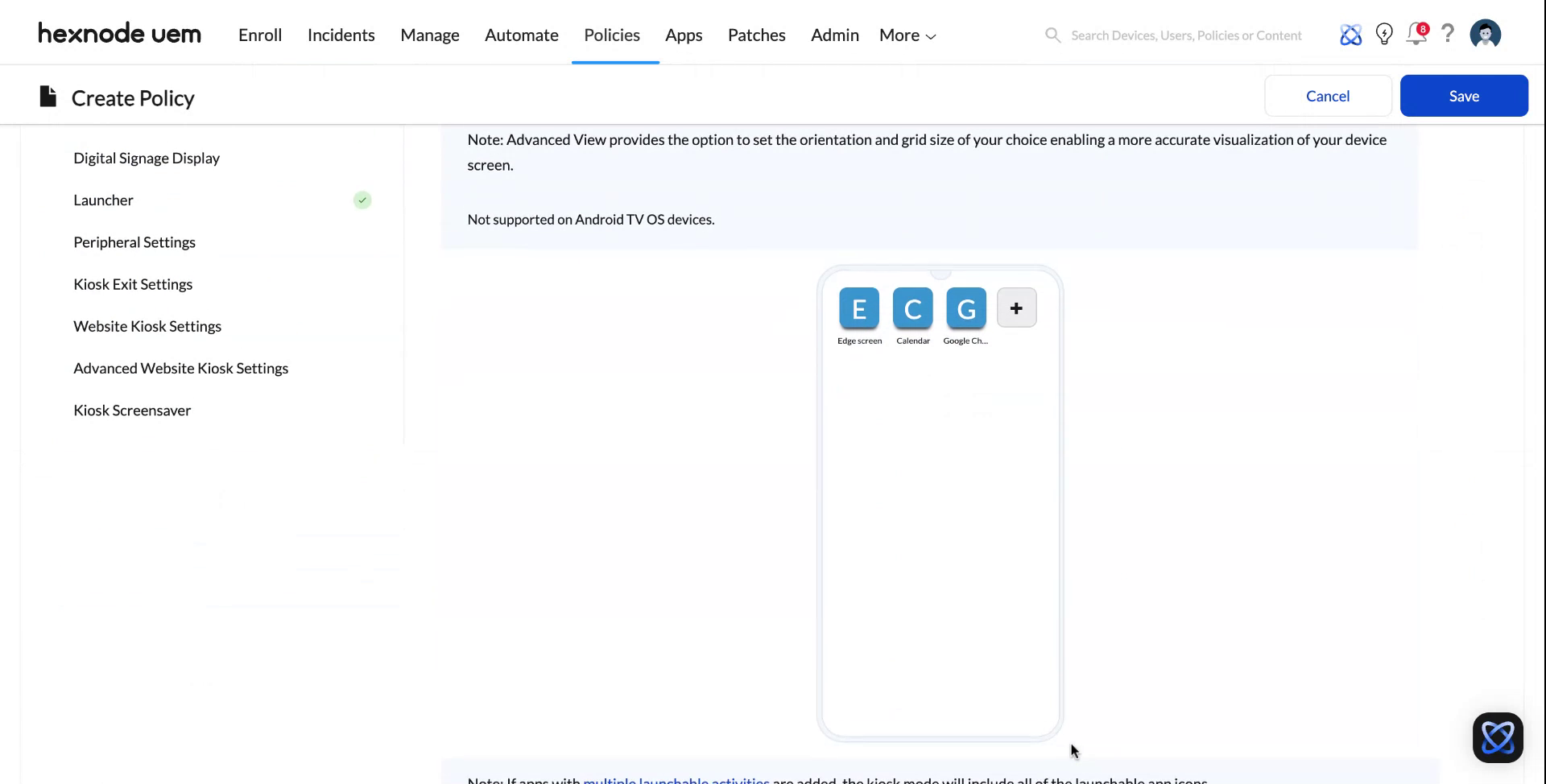Open the Create Policy document icon
Viewport: 1546px width, 784px height.
click(48, 95)
